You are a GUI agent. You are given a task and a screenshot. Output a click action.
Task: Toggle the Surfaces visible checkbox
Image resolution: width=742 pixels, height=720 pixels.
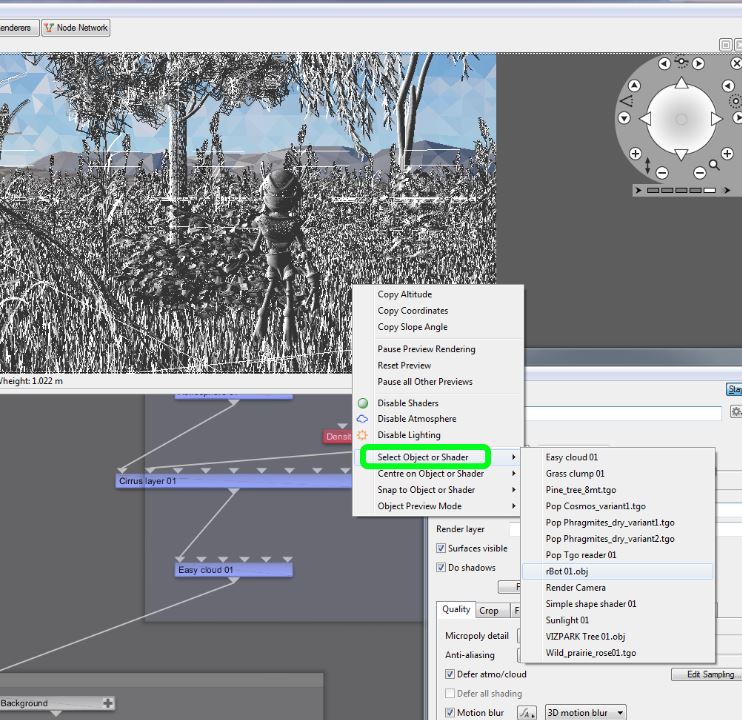click(x=441, y=548)
